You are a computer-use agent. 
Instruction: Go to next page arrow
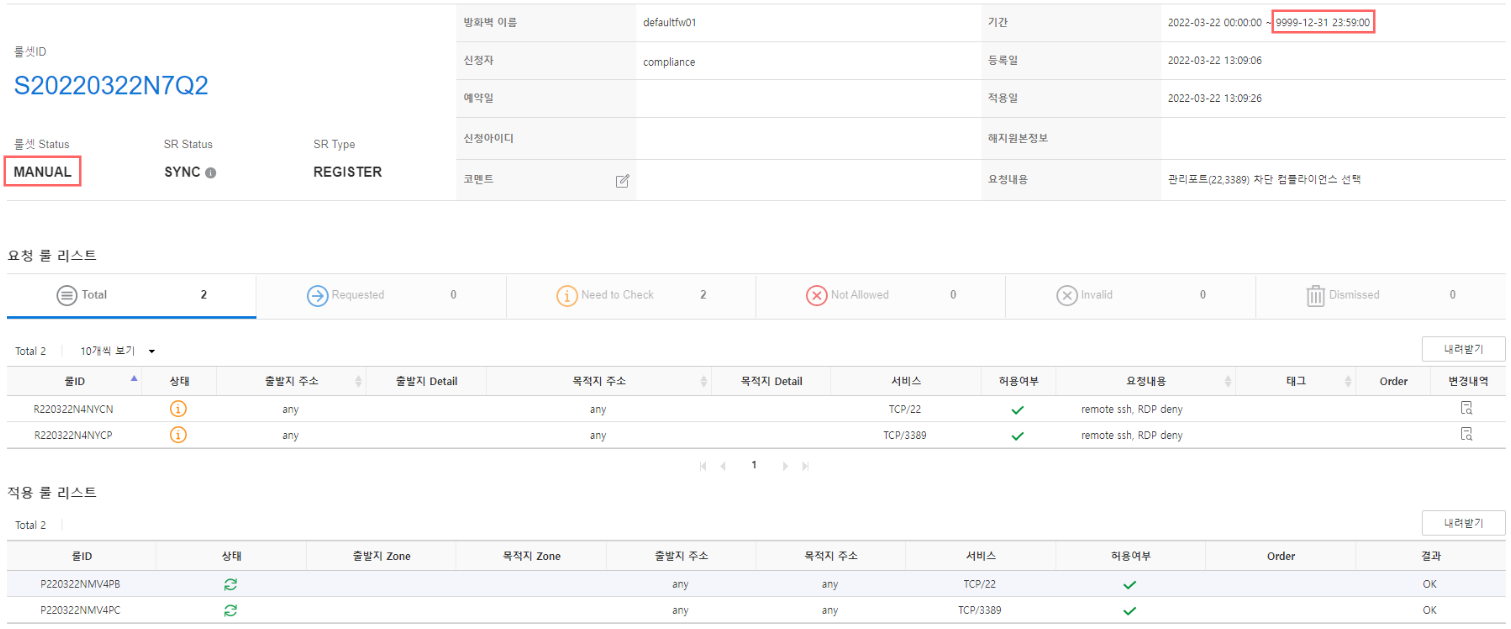pyautogui.click(x=785, y=466)
